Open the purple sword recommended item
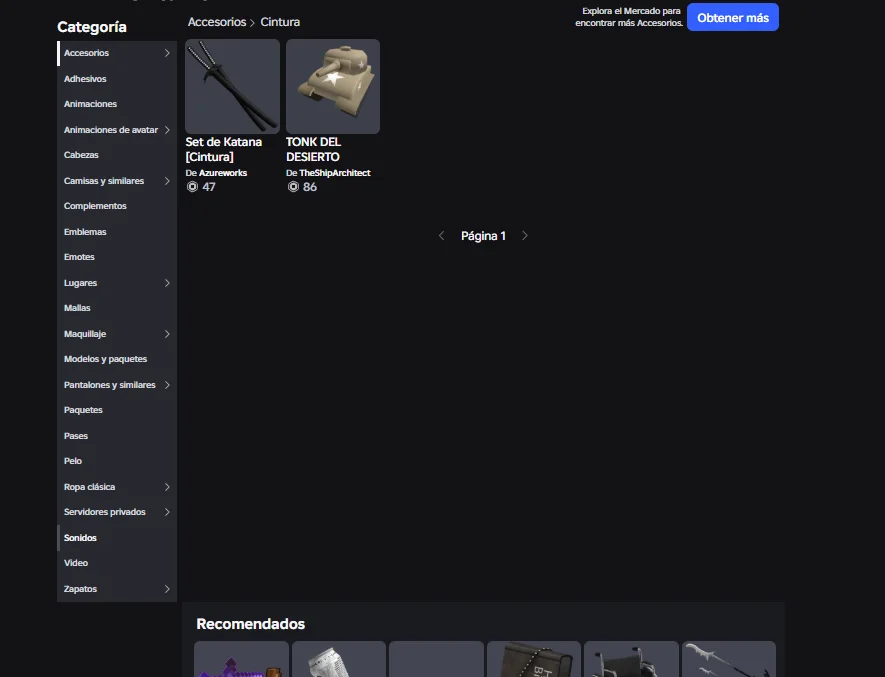The height and width of the screenshot is (677, 885). [x=241, y=661]
